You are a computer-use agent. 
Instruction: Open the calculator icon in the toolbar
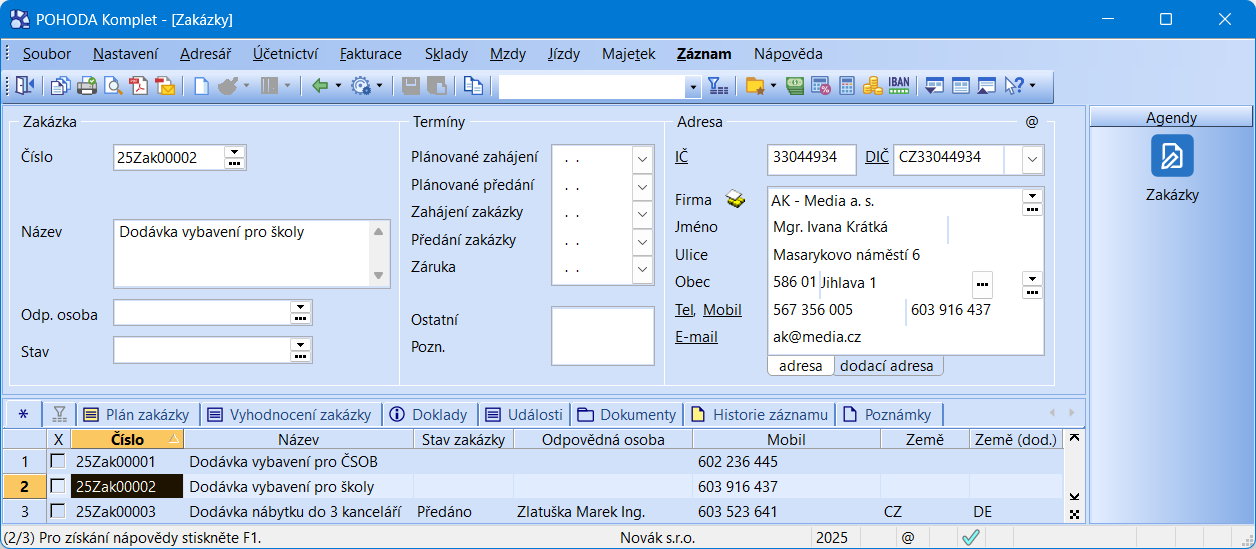(846, 86)
